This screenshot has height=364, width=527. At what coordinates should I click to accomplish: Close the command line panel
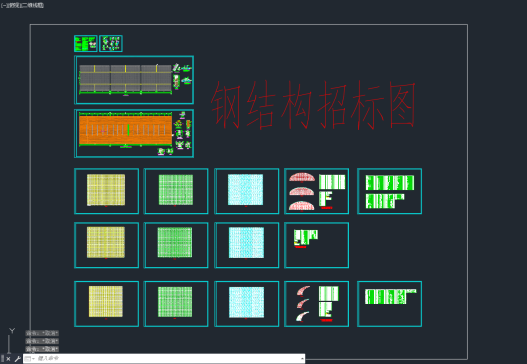tap(8, 359)
